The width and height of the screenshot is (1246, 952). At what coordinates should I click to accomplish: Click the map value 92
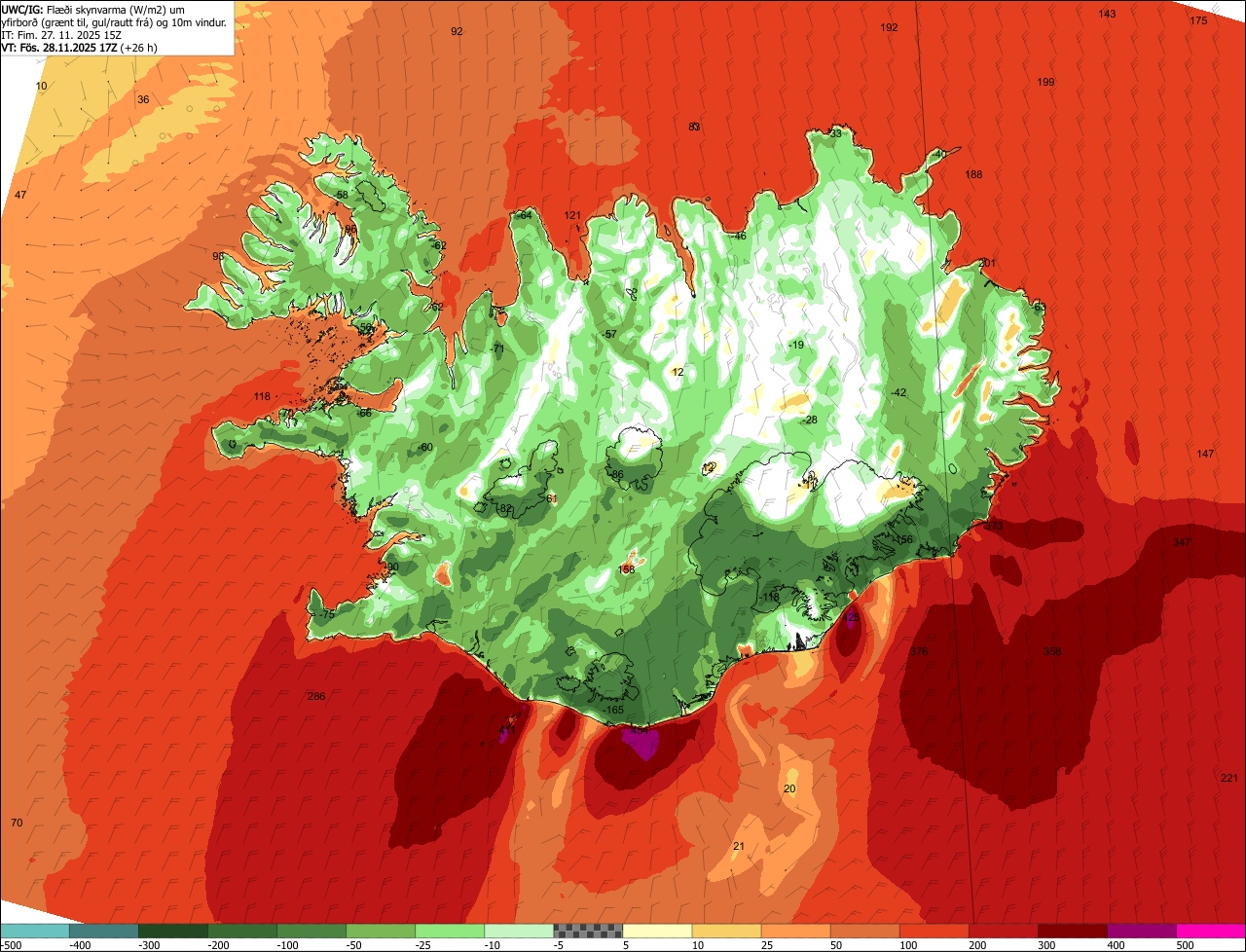pyautogui.click(x=457, y=31)
